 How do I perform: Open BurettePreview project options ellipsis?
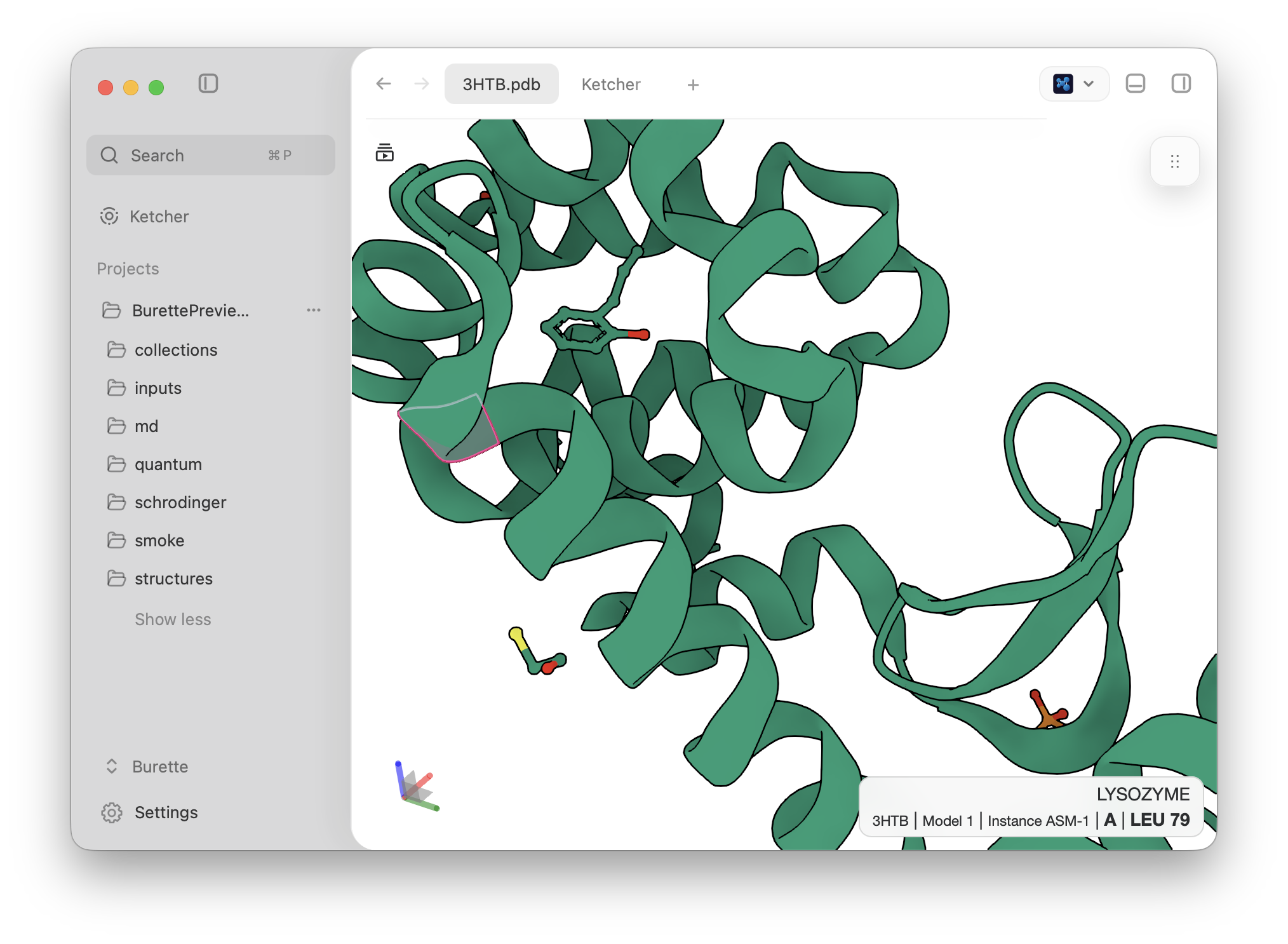(x=314, y=310)
